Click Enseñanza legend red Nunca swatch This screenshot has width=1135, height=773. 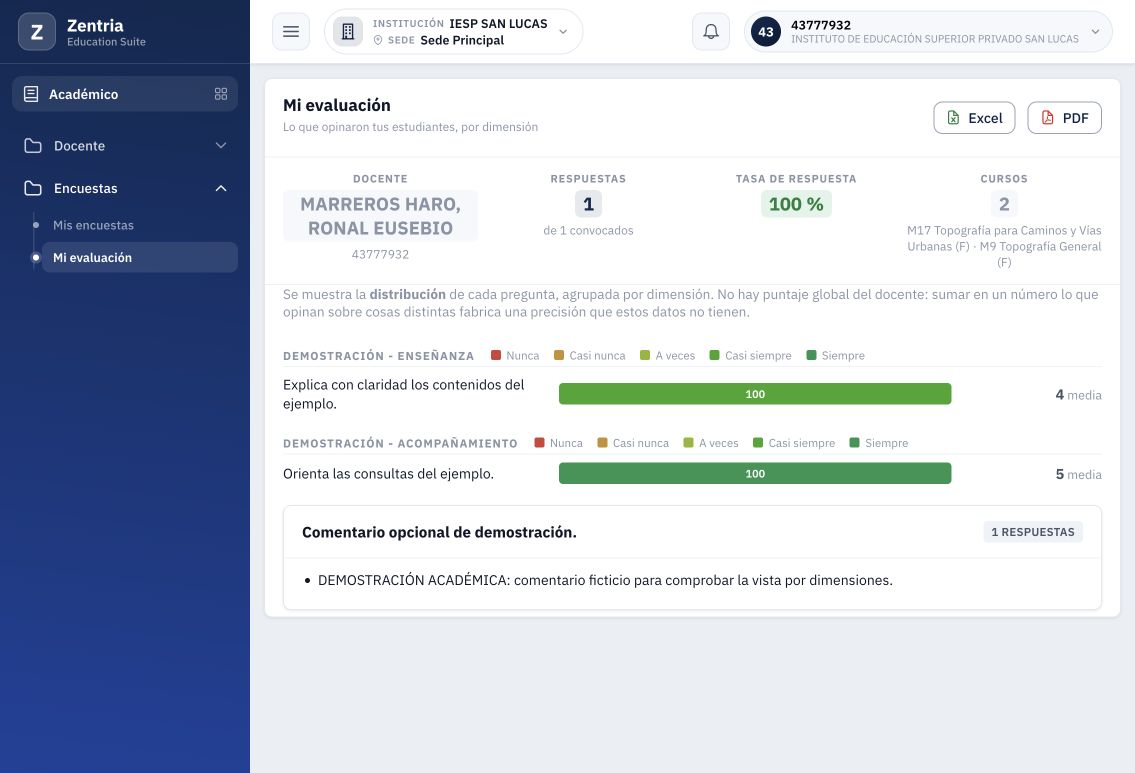point(496,355)
